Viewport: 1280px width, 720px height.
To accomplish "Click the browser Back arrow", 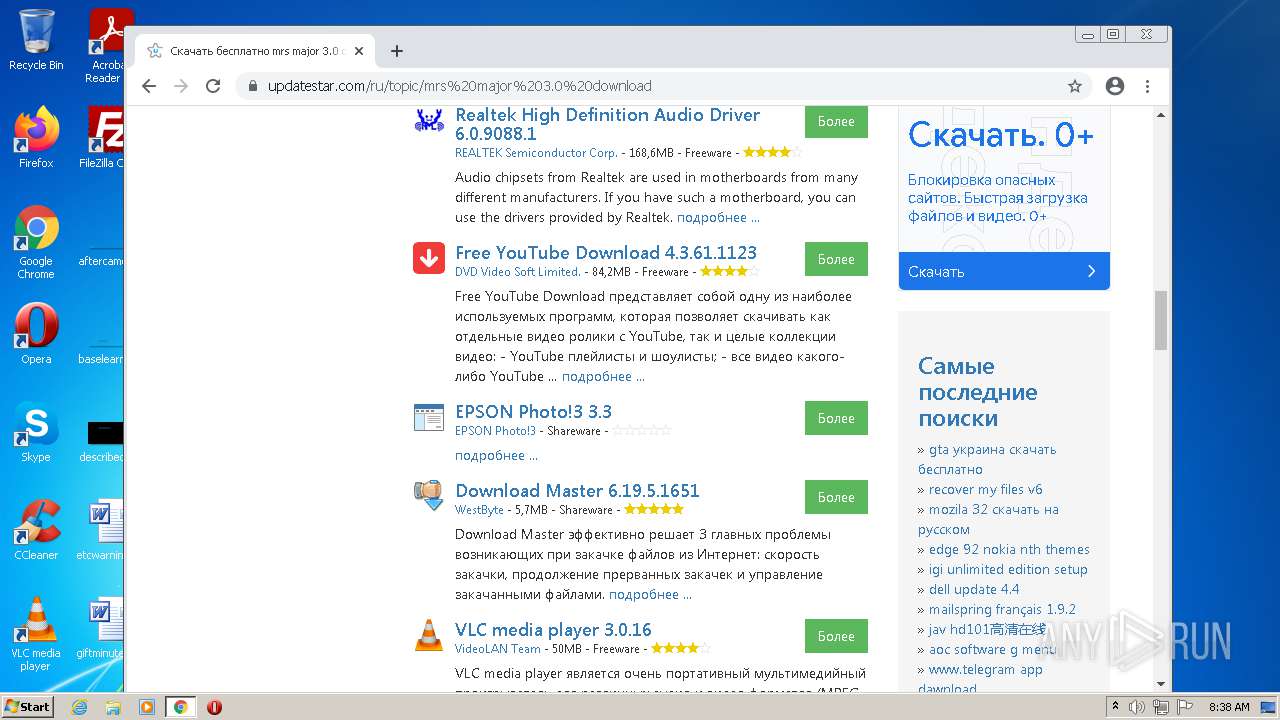I will (x=149, y=86).
